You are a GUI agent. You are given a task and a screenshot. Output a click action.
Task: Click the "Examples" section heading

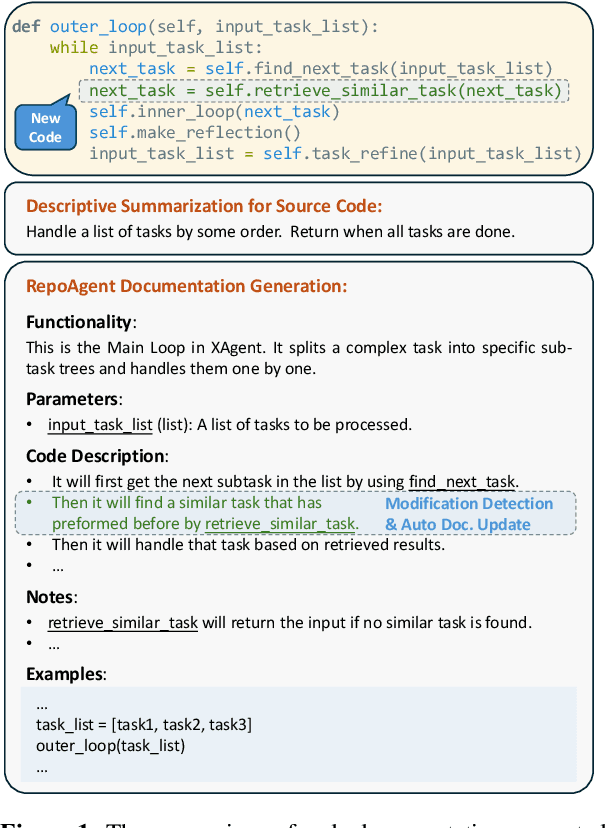pyautogui.click(x=65, y=673)
